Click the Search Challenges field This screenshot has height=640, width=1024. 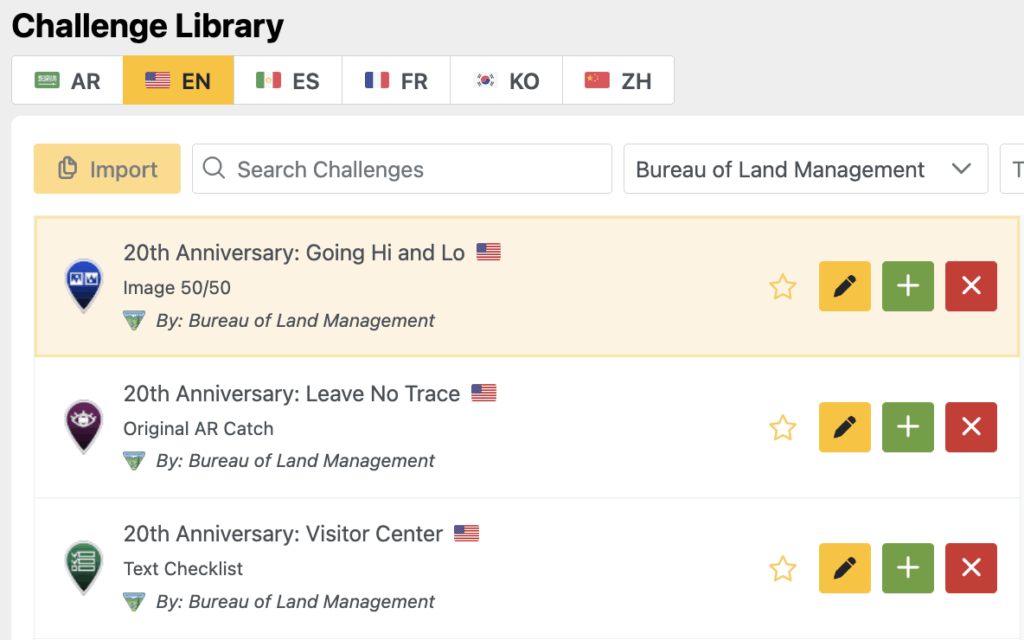[x=402, y=169]
